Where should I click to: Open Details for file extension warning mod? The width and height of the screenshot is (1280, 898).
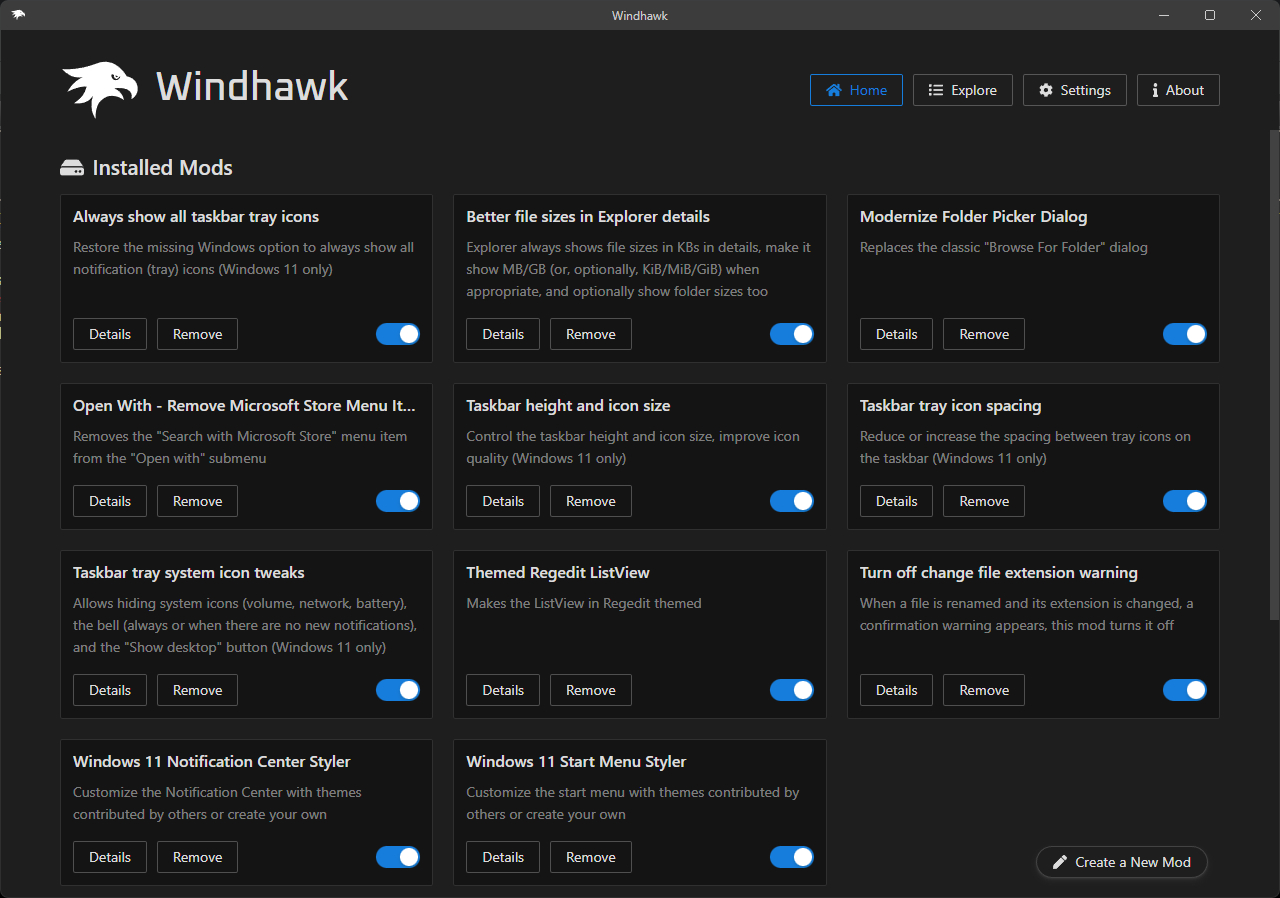click(897, 690)
